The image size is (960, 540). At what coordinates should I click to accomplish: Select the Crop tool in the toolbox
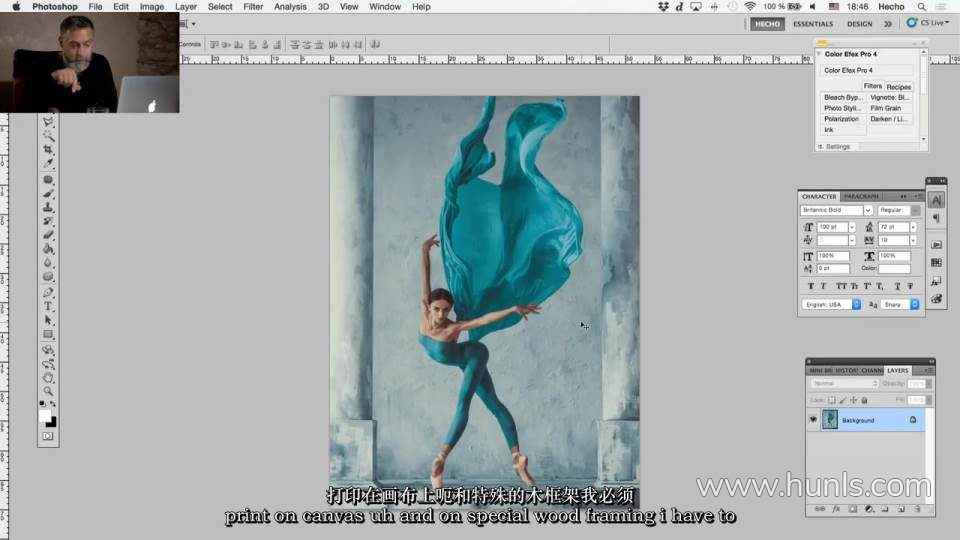pyautogui.click(x=48, y=149)
